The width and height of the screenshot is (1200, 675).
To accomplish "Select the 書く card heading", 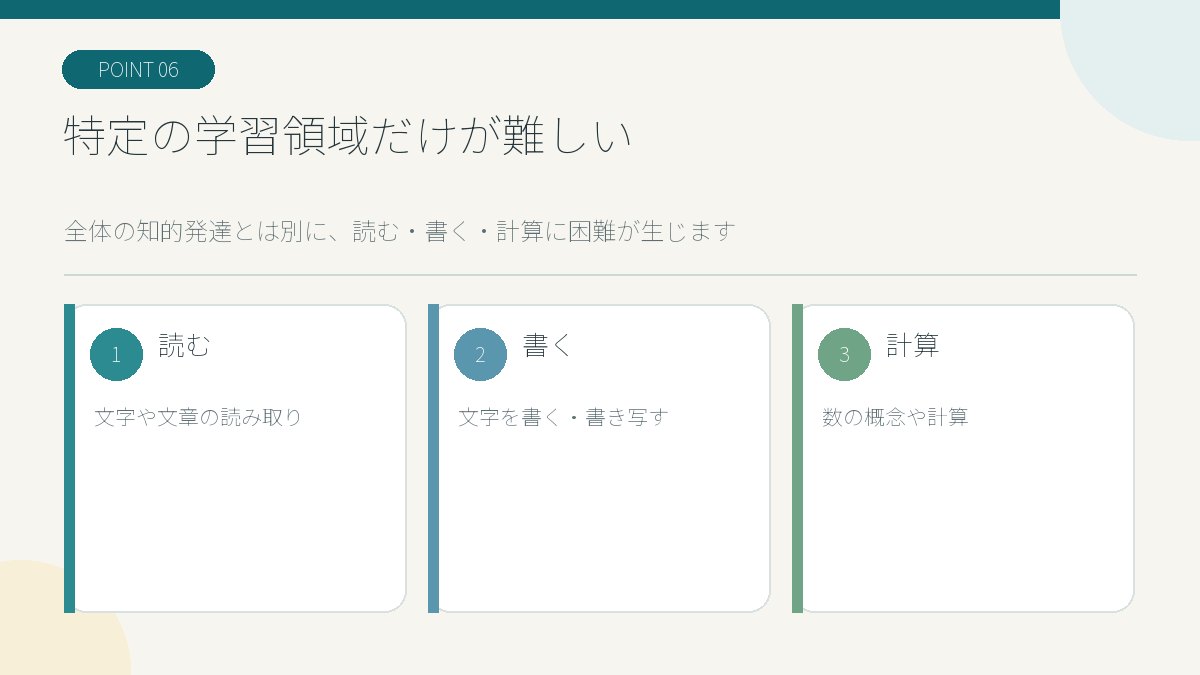I will point(548,346).
